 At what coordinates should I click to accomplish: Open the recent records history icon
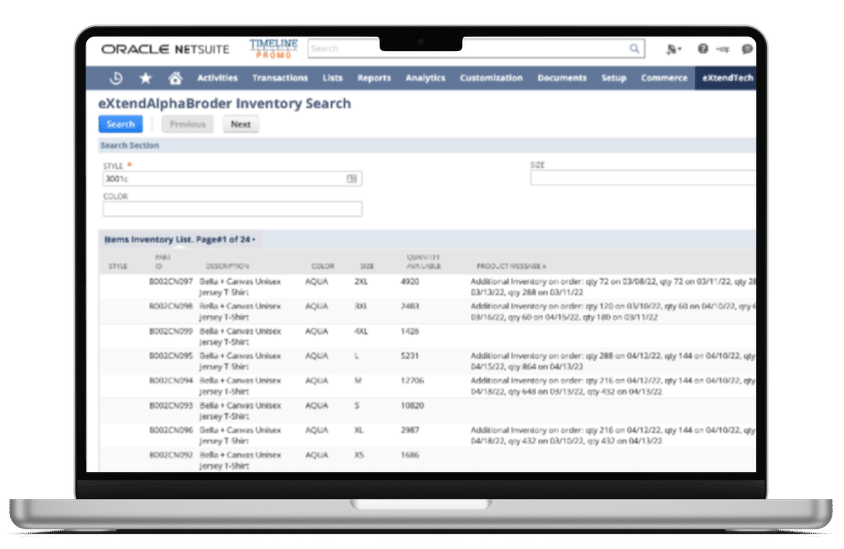point(116,78)
